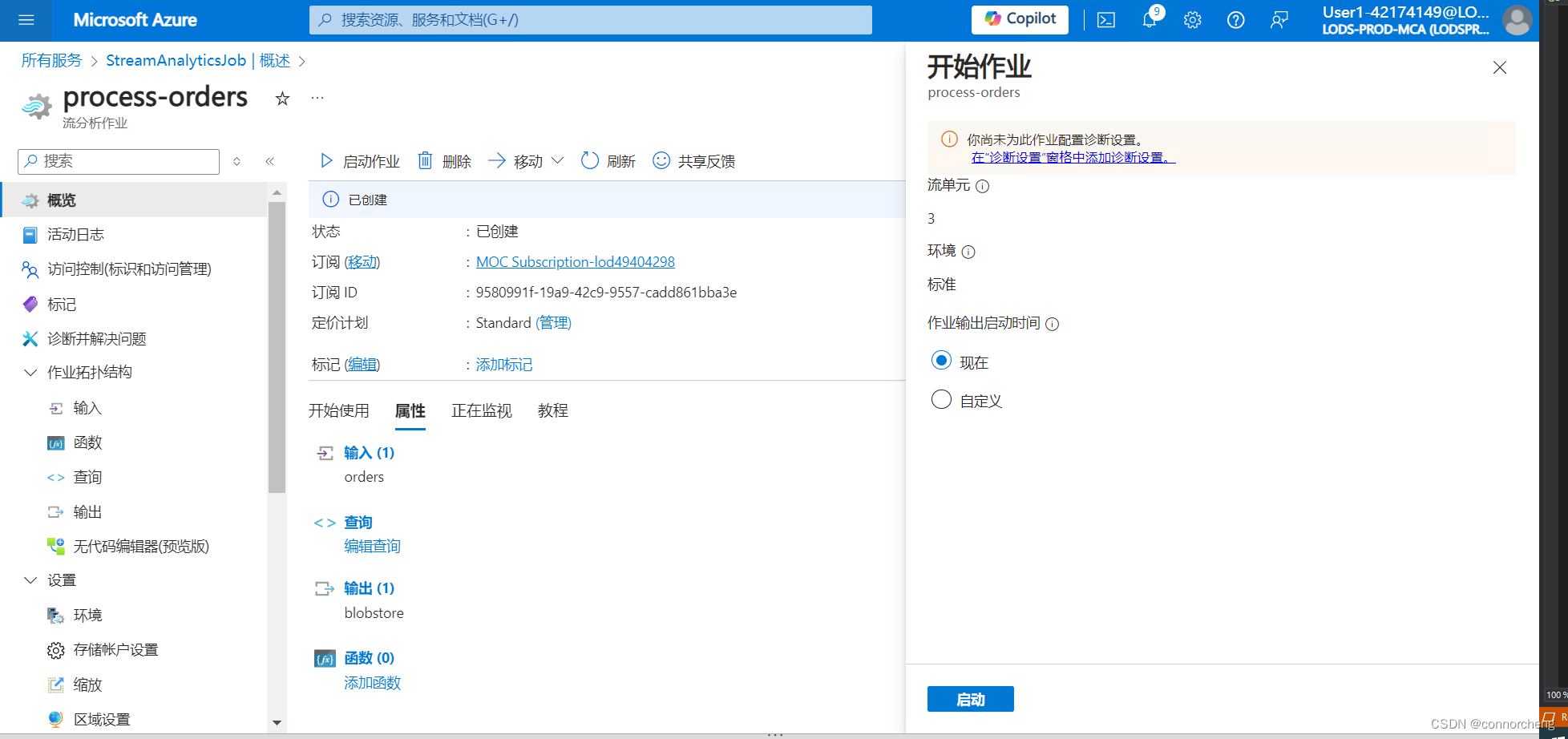Open MOC Subscription-lod49404298 link

[x=576, y=262]
